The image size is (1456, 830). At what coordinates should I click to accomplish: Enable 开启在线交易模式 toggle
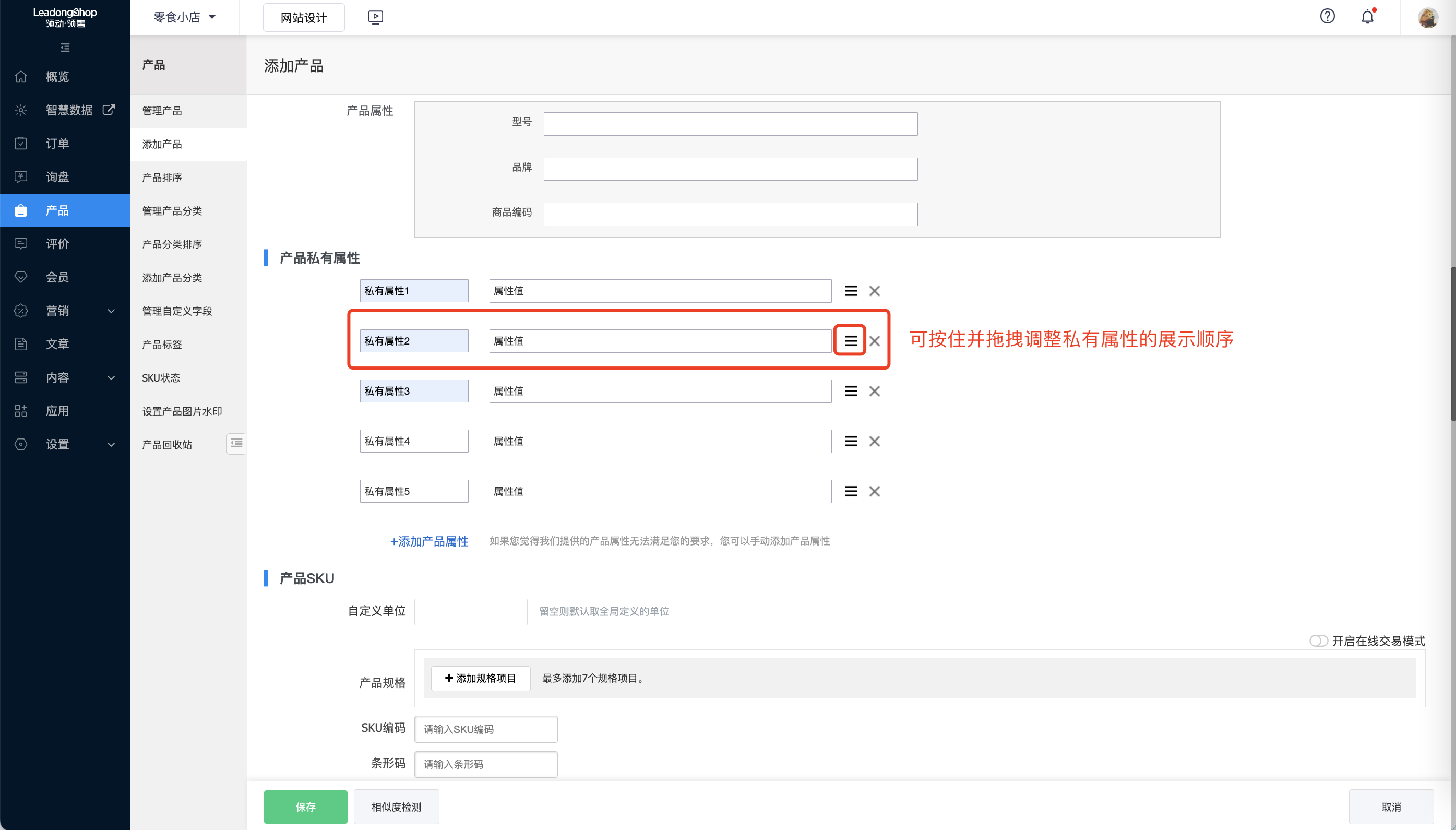click(x=1319, y=641)
